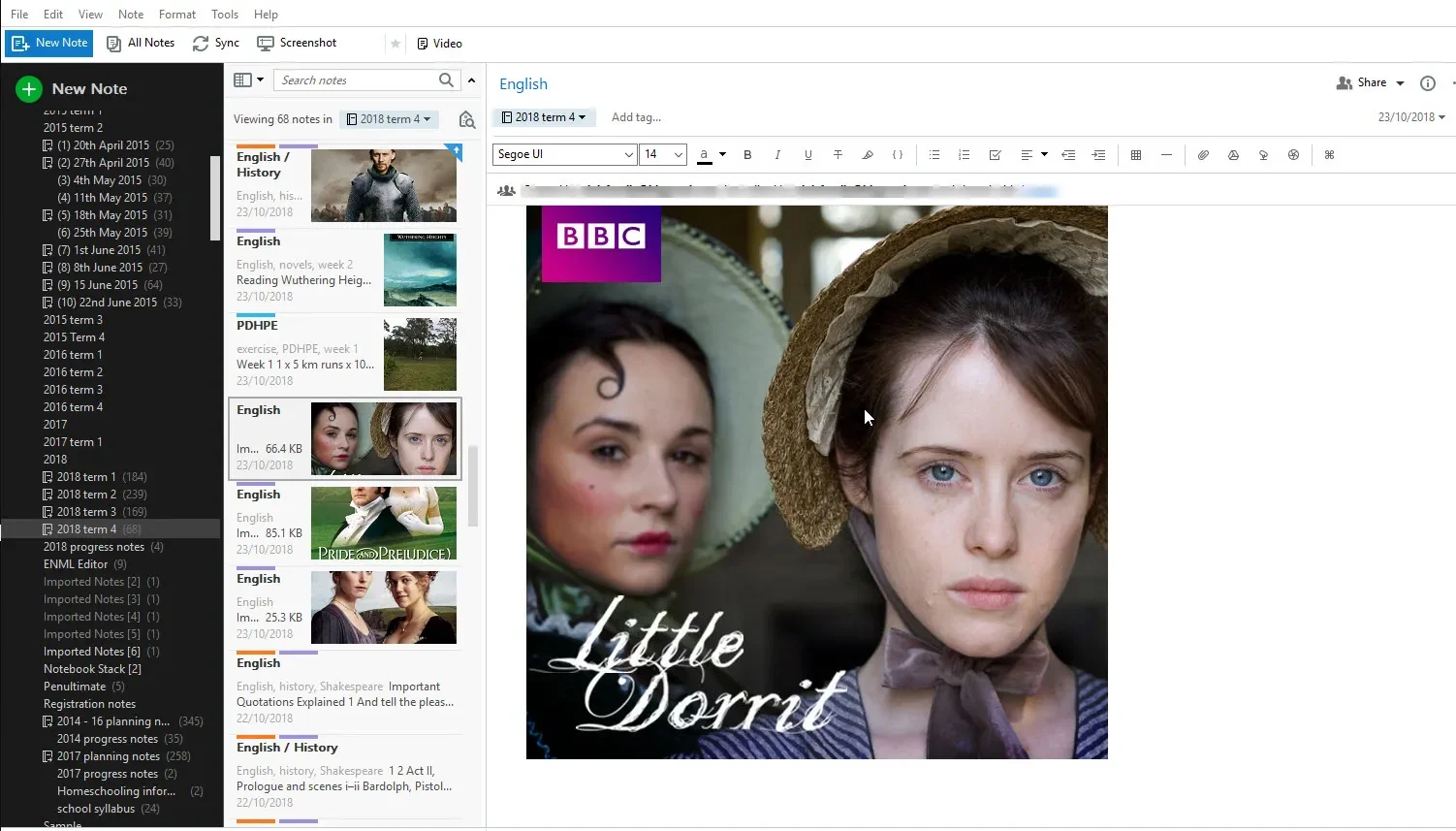The width and height of the screenshot is (1456, 831).
Task: Insert a table in the note
Action: (x=1136, y=155)
